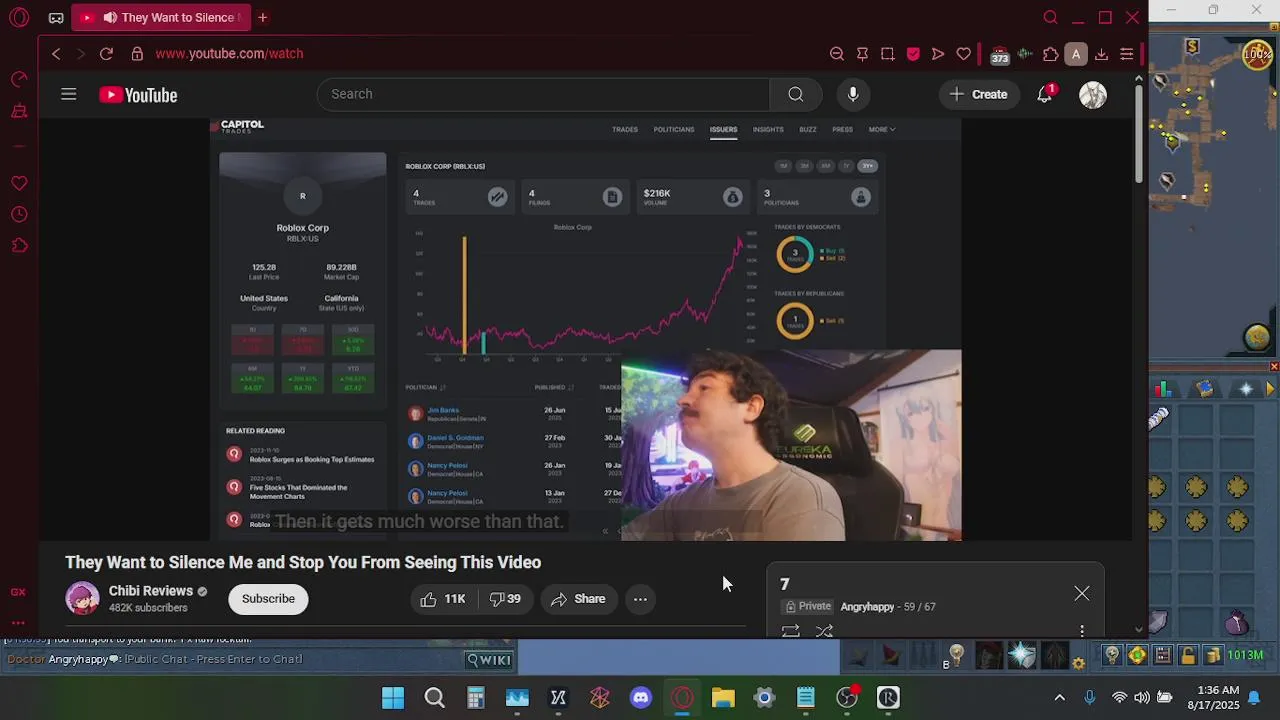The width and height of the screenshot is (1280, 720).
Task: Open RuneLite quest journal tab
Action: [1205, 389]
